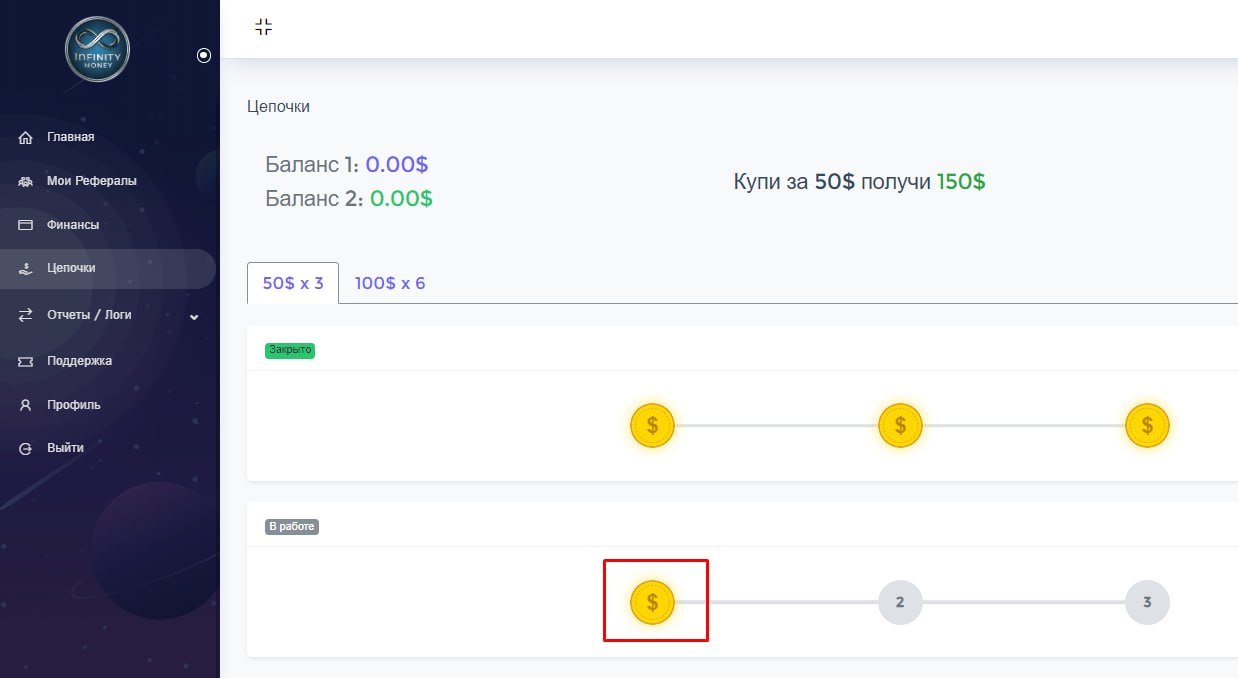Click the Infinity Money logo
This screenshot has height=678, width=1238.
(x=97, y=50)
